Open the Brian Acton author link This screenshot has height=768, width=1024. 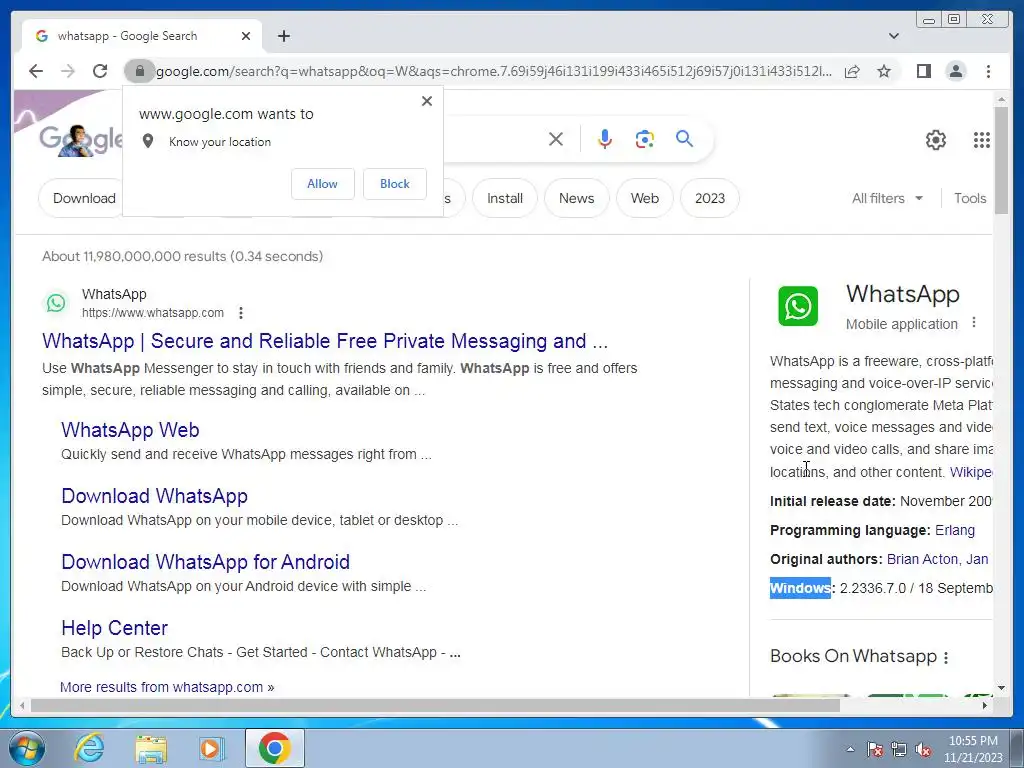click(x=923, y=560)
